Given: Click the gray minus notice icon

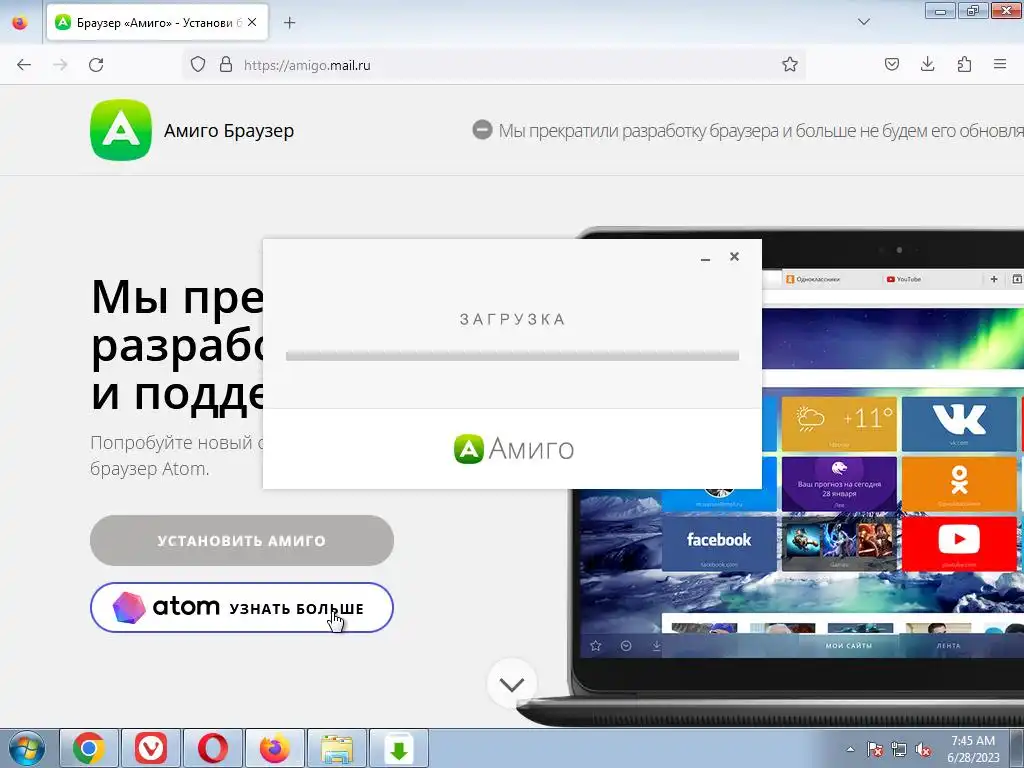Looking at the screenshot, I should pos(482,130).
